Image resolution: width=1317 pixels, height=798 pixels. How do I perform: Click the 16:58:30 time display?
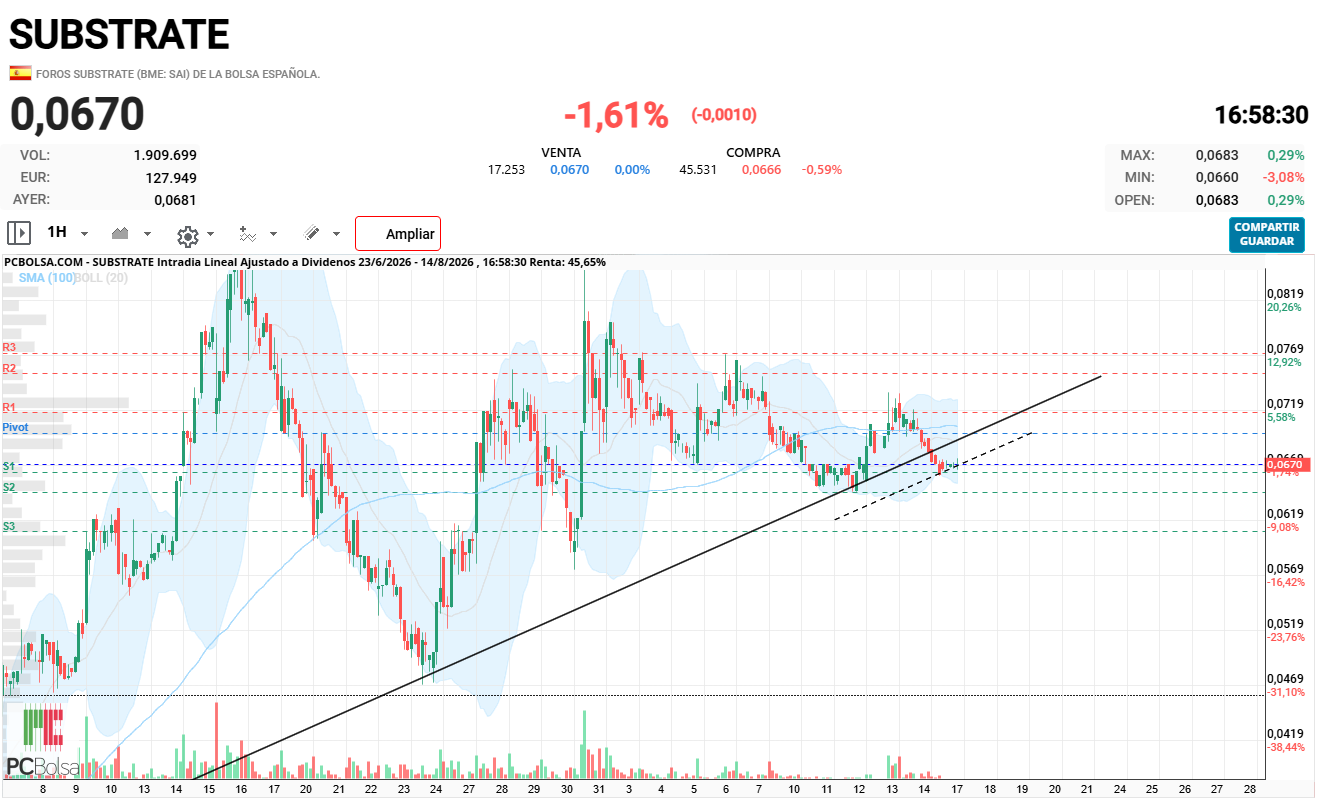(1261, 115)
